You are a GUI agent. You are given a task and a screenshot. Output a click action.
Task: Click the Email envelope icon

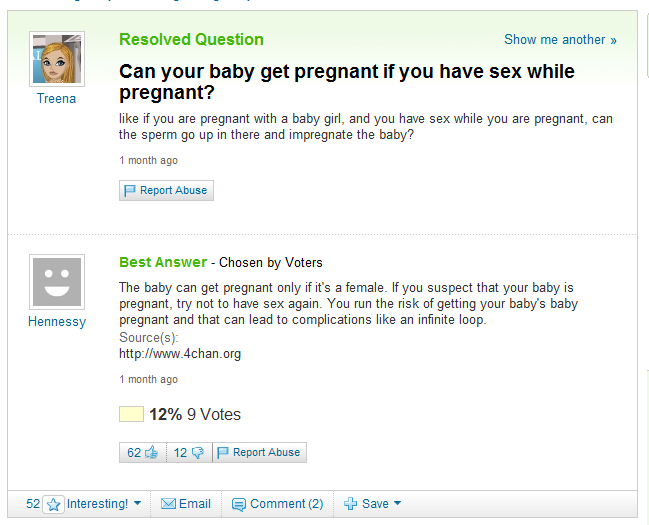click(x=168, y=504)
